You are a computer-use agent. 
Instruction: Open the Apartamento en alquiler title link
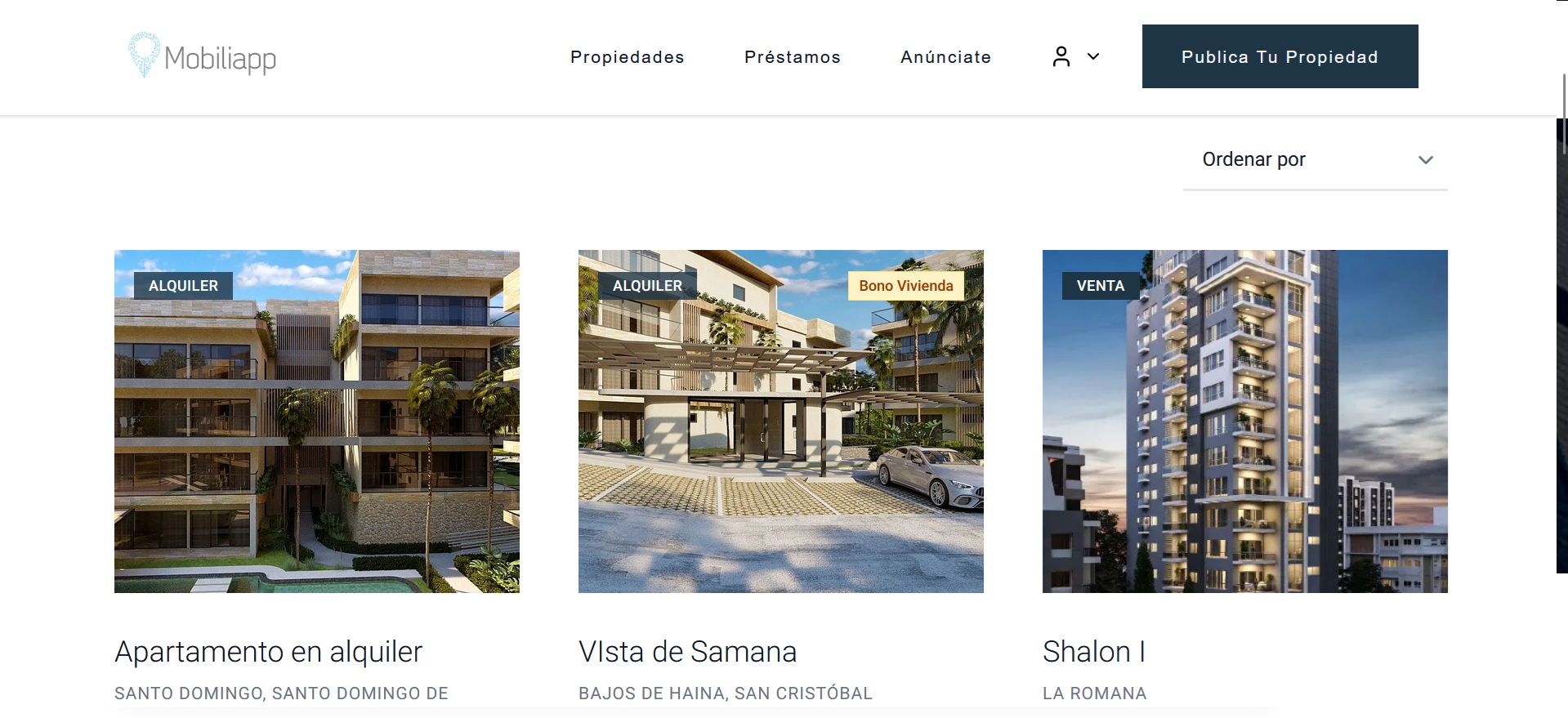tap(268, 652)
